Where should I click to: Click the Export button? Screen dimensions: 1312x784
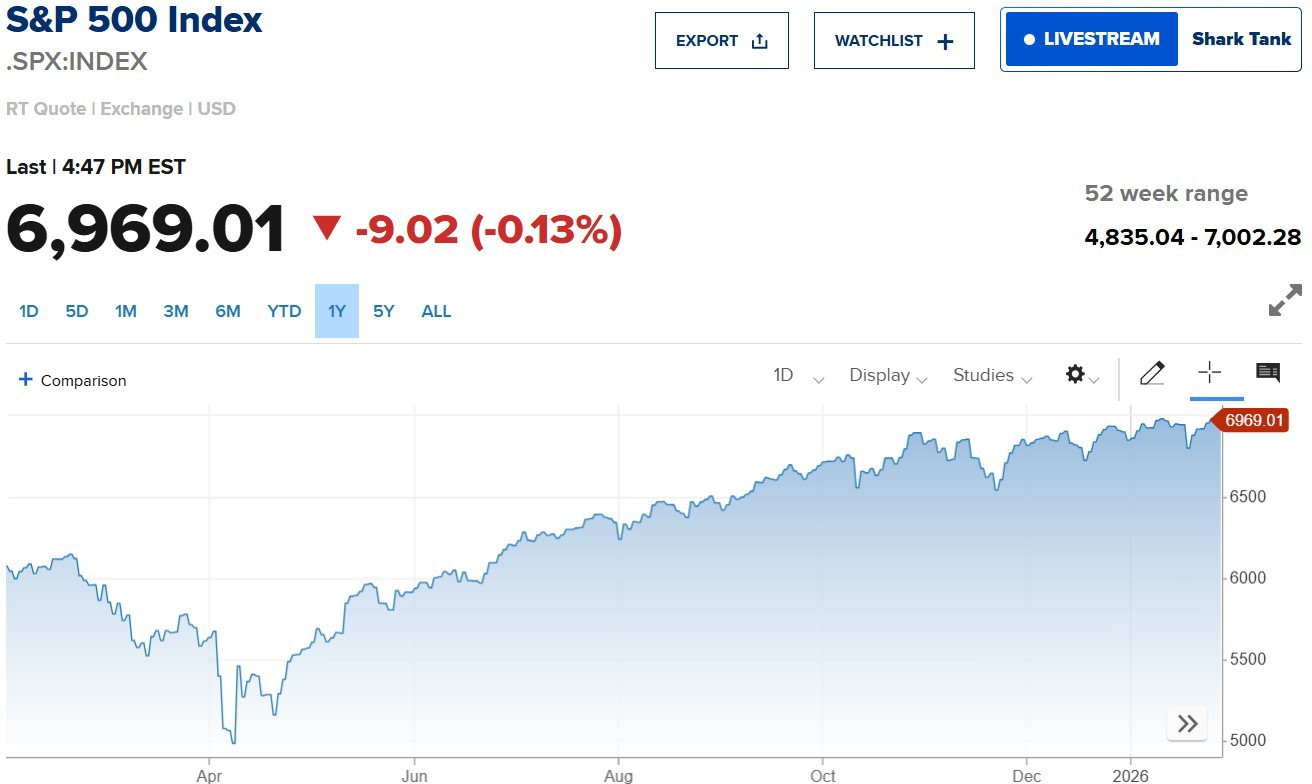click(x=721, y=41)
